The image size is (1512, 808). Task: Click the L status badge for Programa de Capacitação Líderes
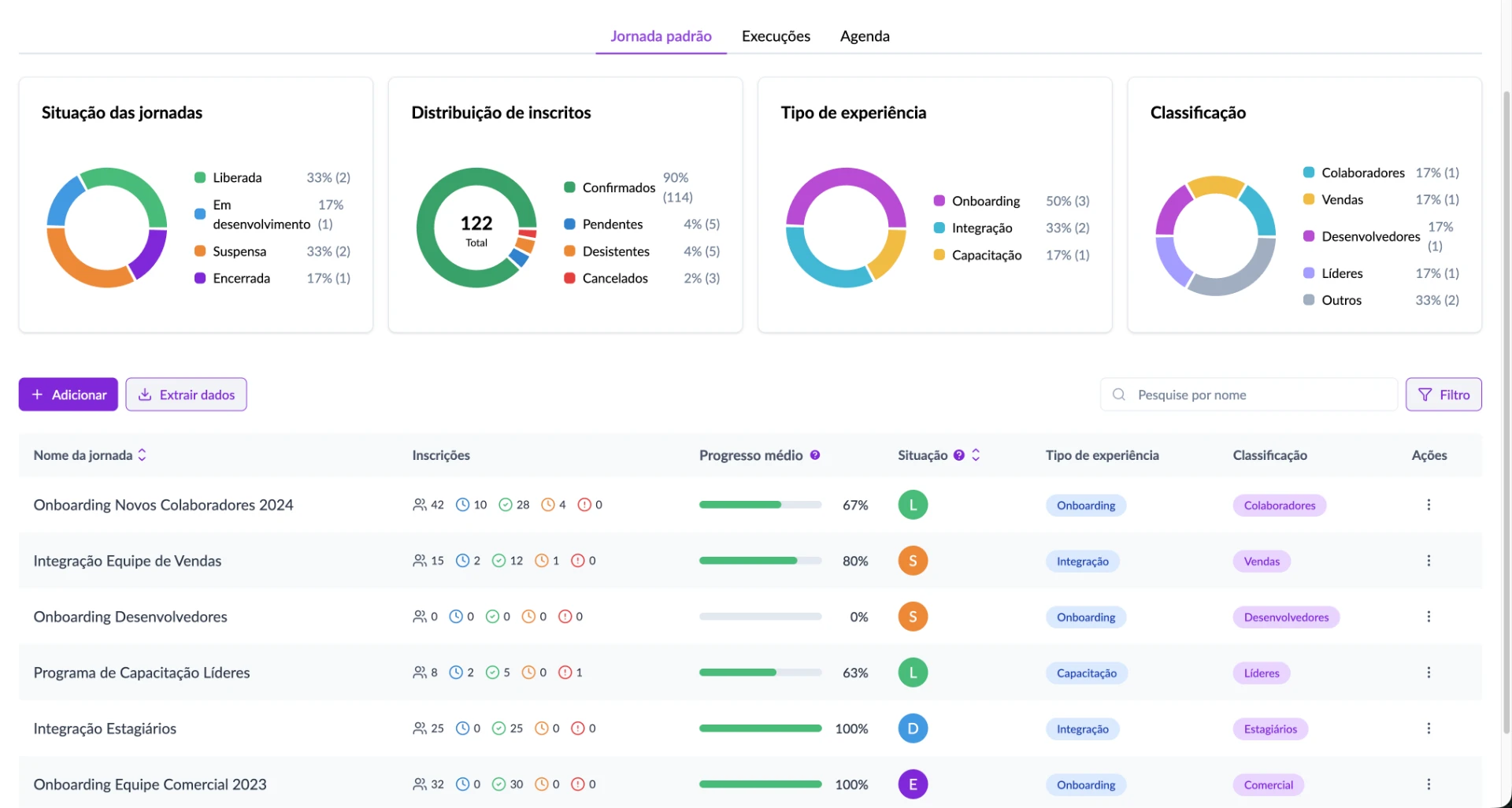click(913, 673)
